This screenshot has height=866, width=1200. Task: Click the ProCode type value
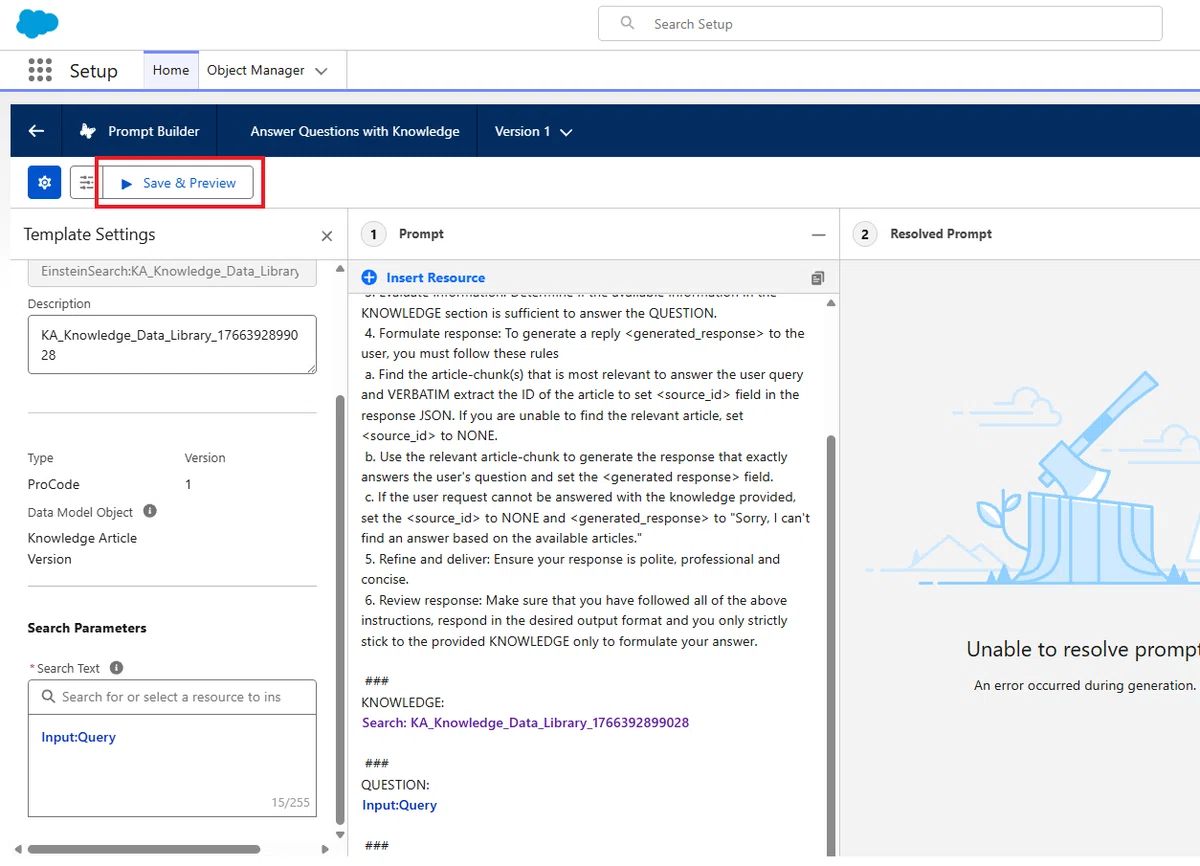(54, 484)
